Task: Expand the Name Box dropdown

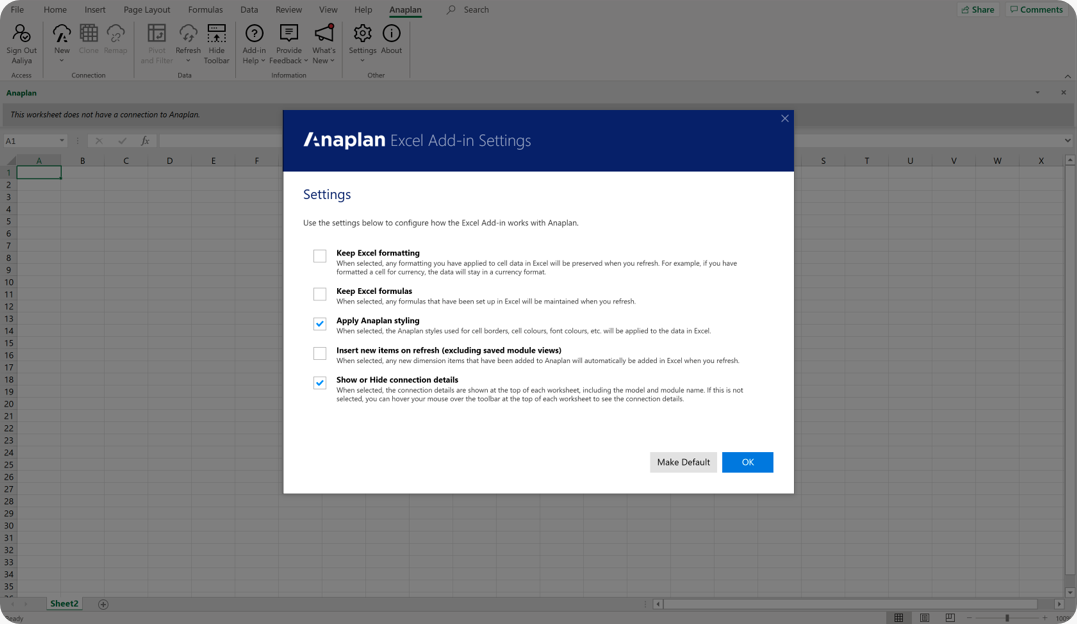Action: click(x=61, y=141)
